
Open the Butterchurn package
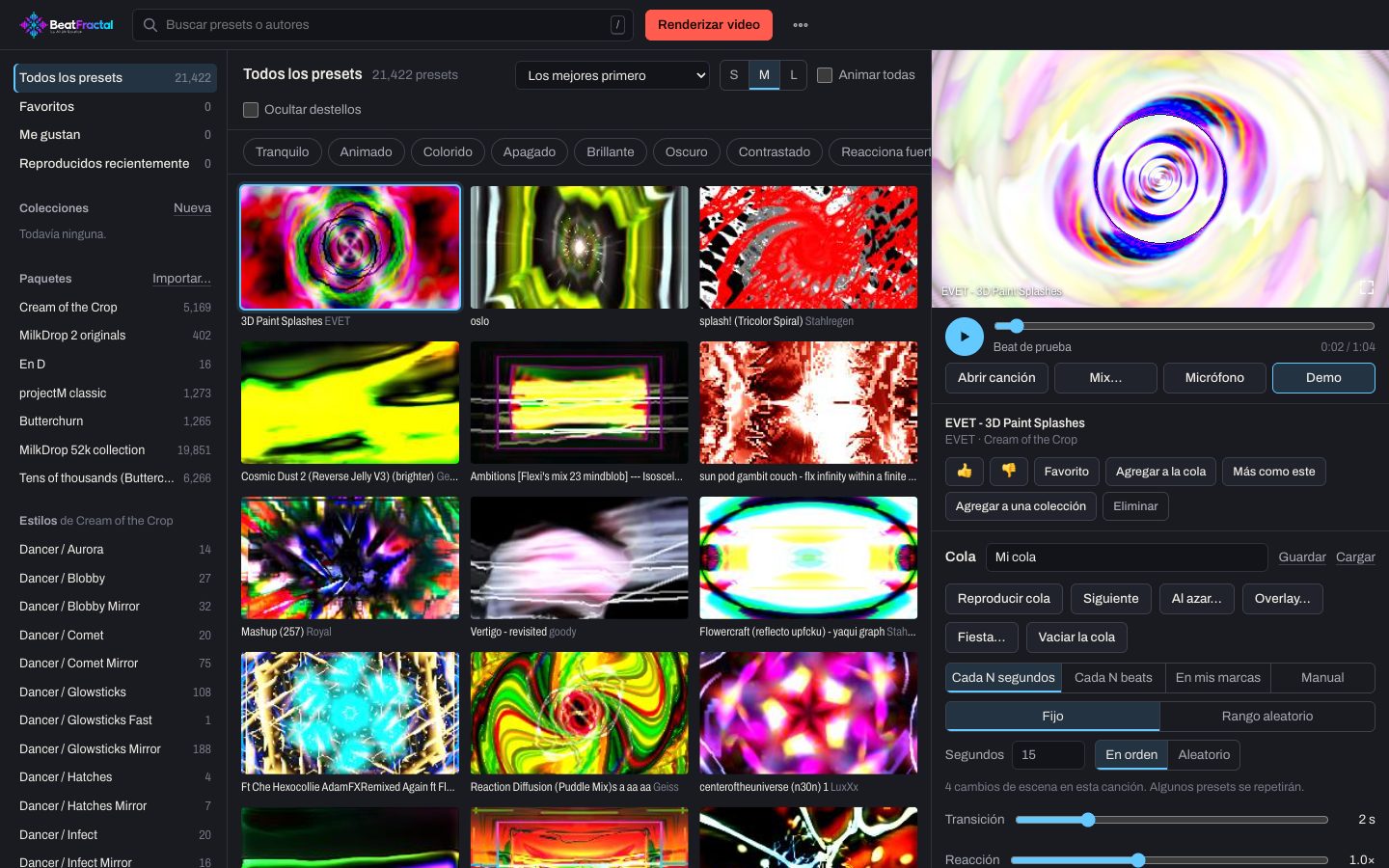tap(115, 421)
